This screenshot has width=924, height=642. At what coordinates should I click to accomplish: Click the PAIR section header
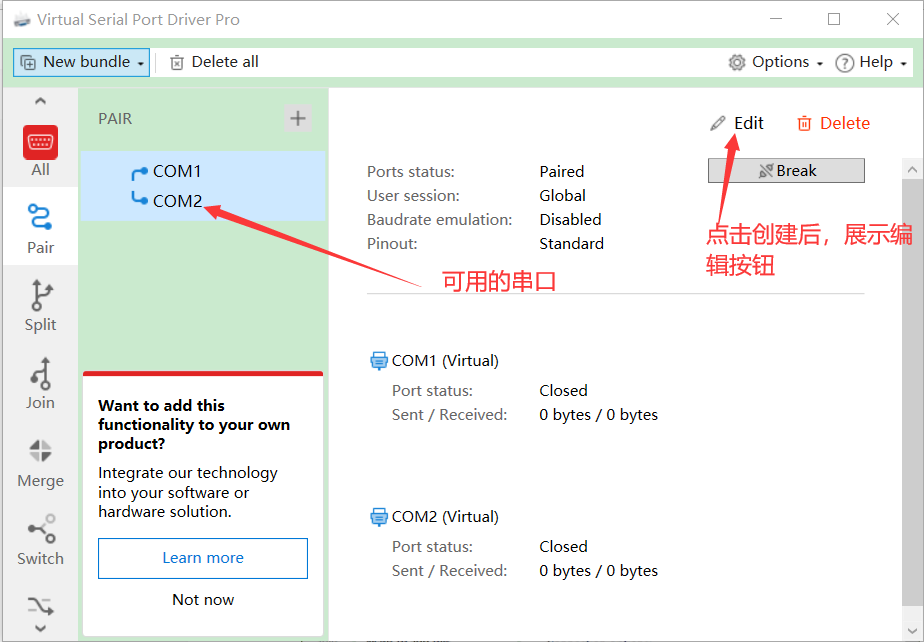point(115,118)
